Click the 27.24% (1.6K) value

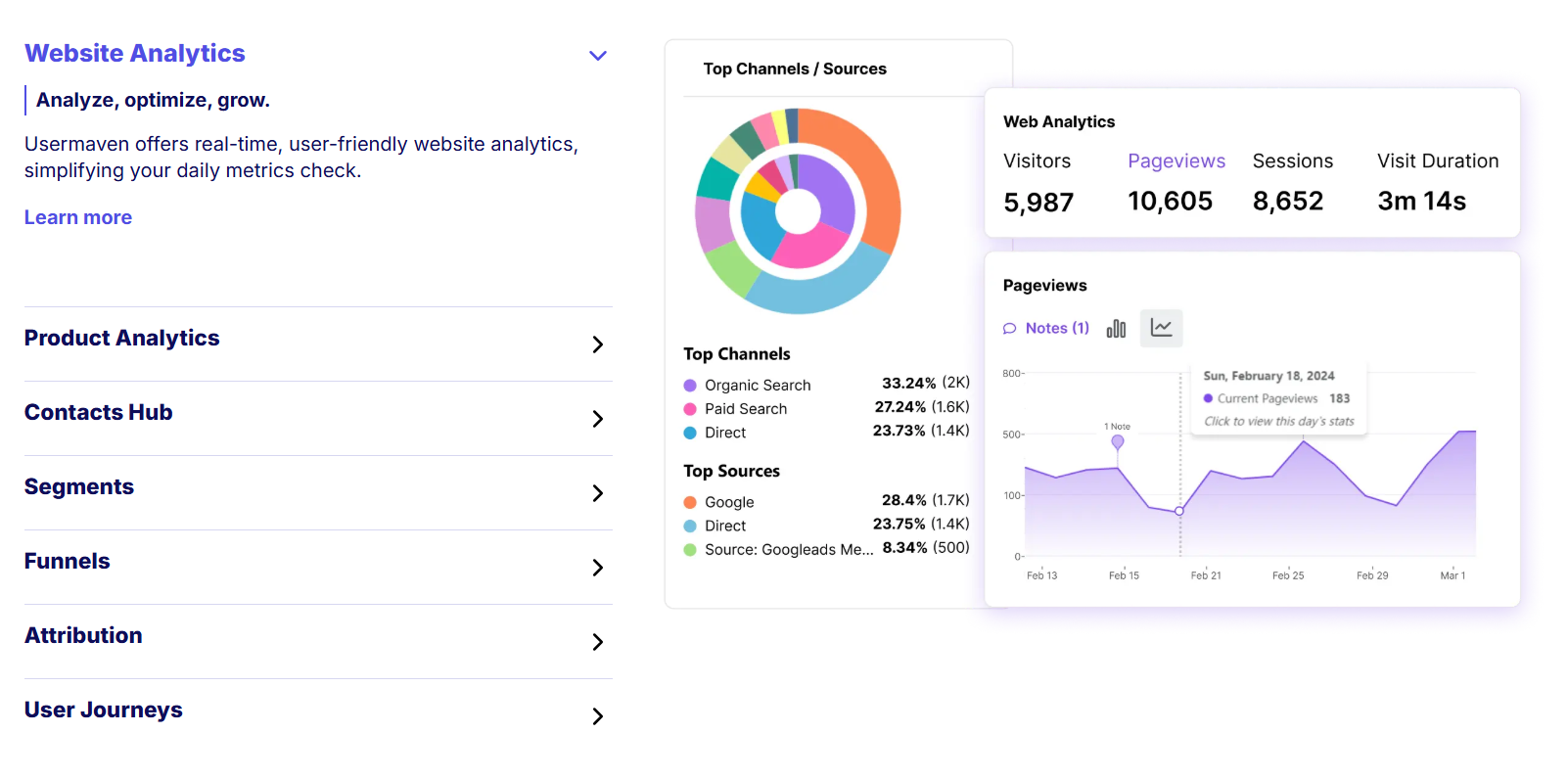pos(922,406)
